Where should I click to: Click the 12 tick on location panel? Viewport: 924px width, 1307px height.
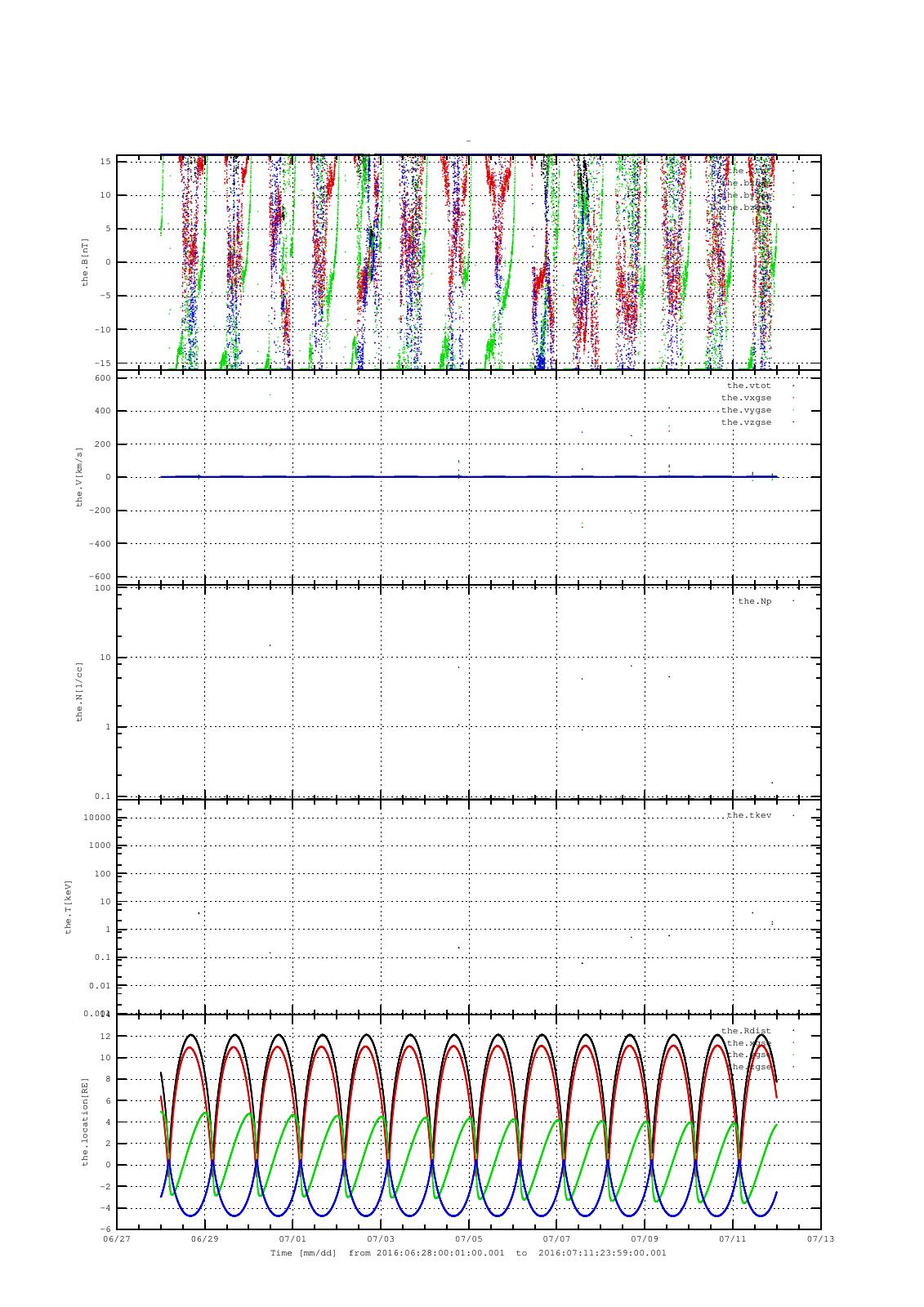pyautogui.click(x=105, y=1036)
